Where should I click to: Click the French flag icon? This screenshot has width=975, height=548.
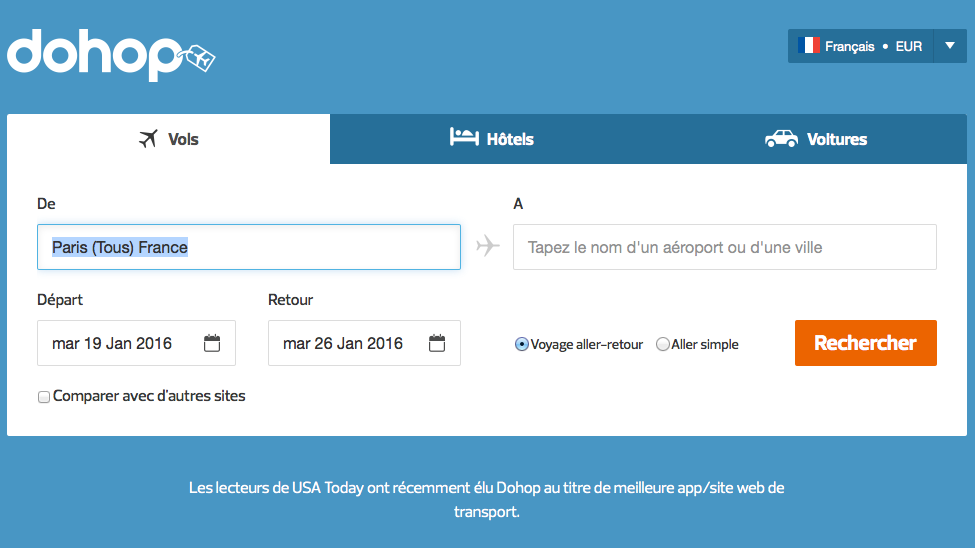point(808,46)
